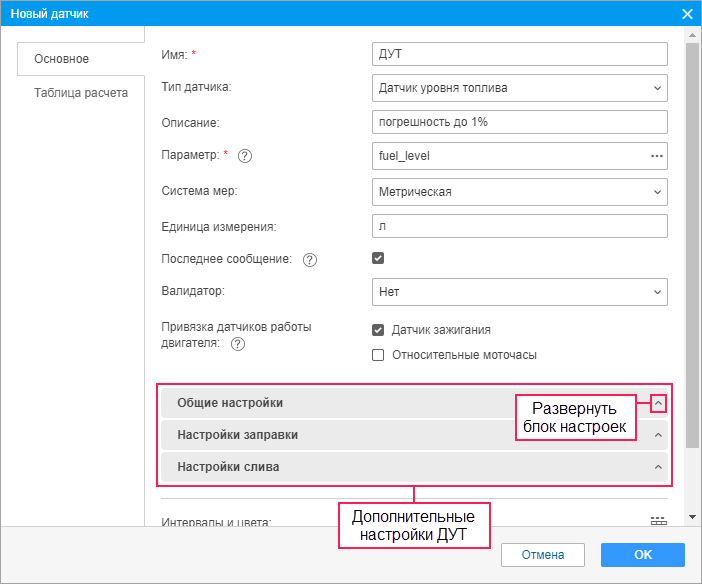Open Тип датчика dropdown

tap(519, 88)
